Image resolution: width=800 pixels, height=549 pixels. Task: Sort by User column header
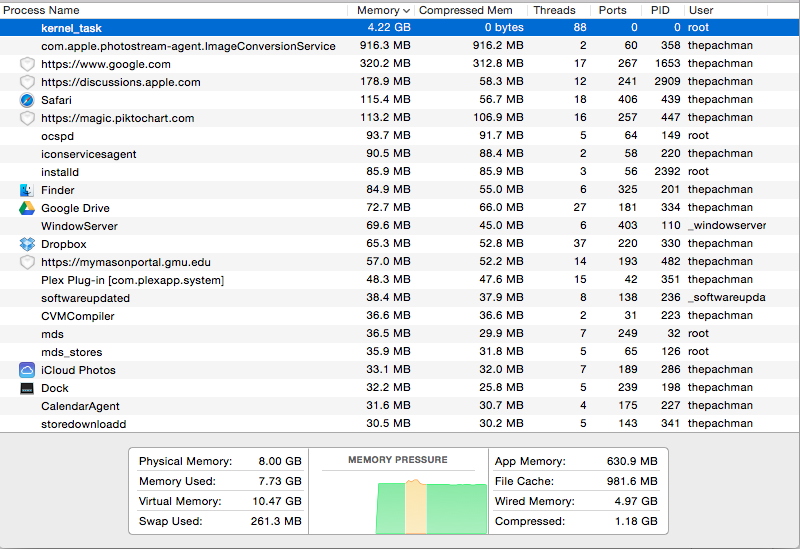(x=701, y=10)
